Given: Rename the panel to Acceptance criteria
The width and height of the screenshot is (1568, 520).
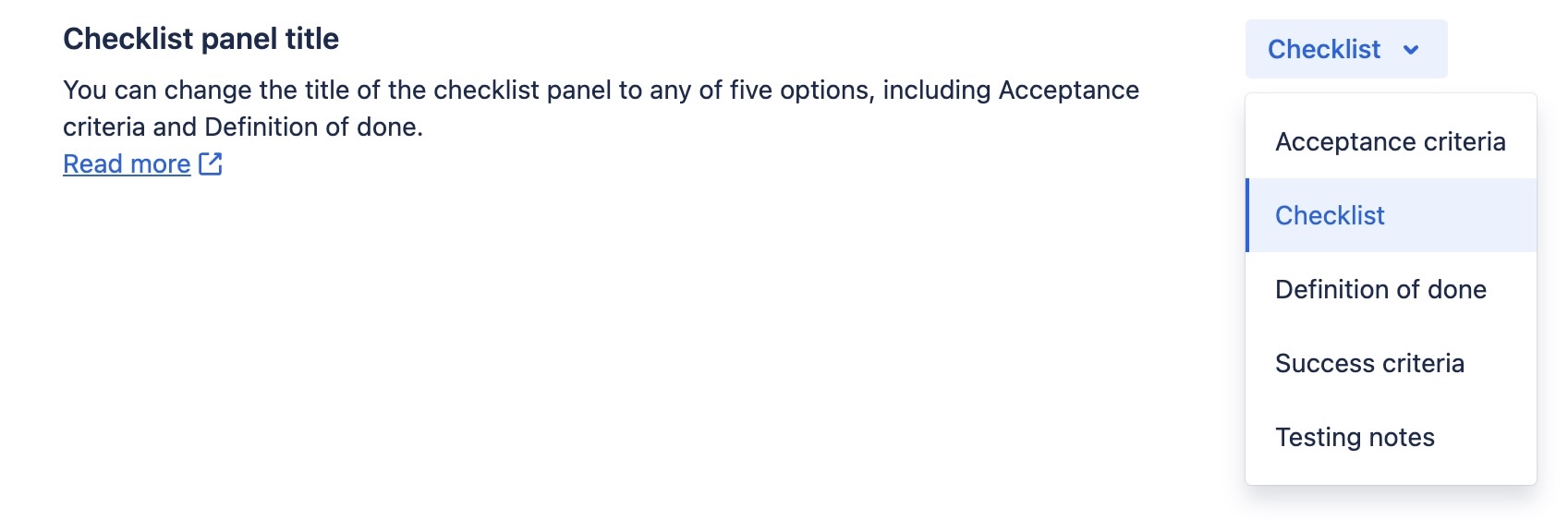Looking at the screenshot, I should [x=1390, y=141].
